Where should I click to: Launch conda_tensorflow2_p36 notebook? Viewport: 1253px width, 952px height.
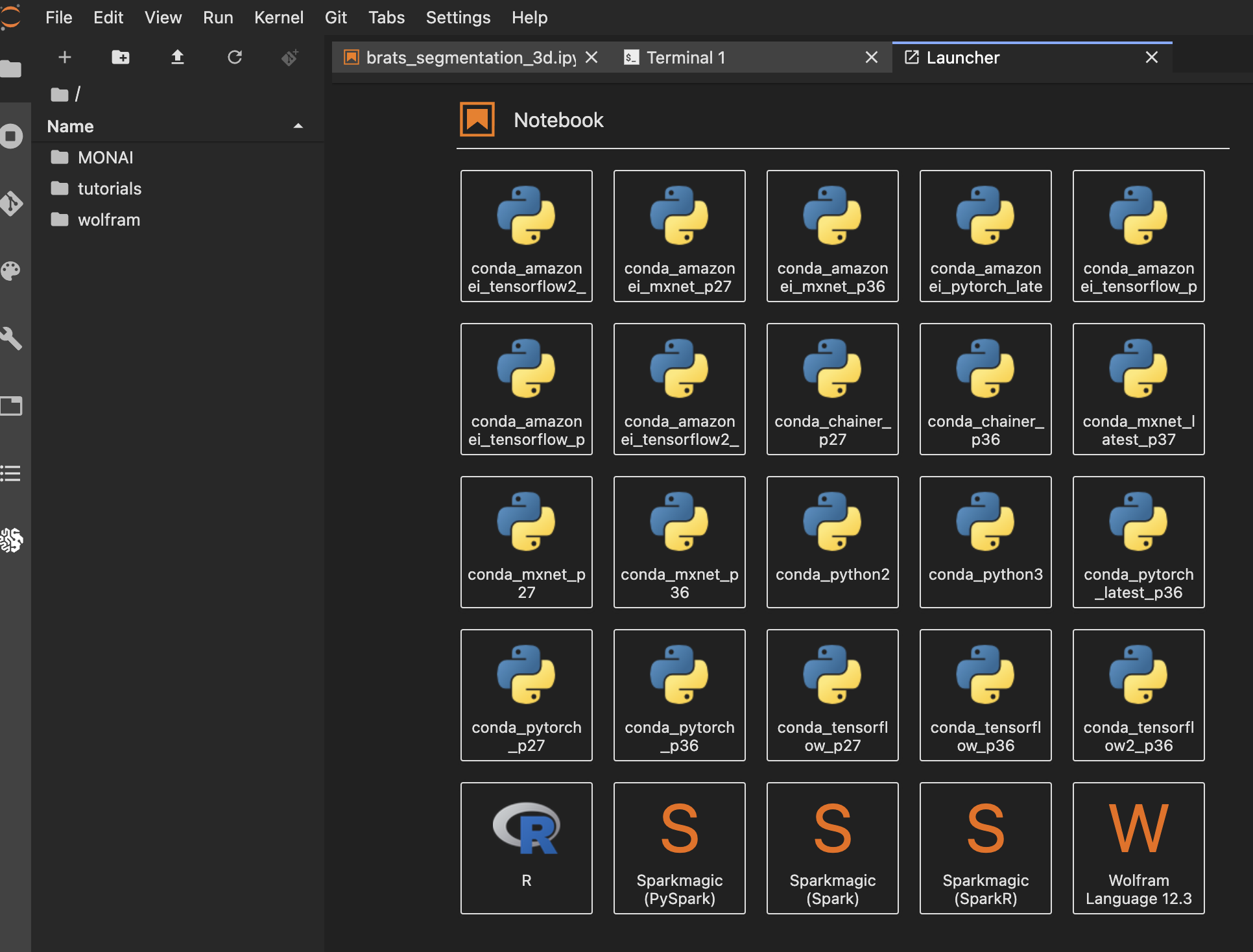click(1138, 695)
